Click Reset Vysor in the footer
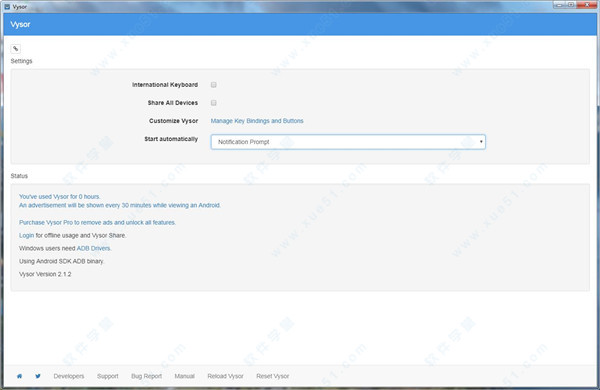The height and width of the screenshot is (390, 600). click(272, 376)
